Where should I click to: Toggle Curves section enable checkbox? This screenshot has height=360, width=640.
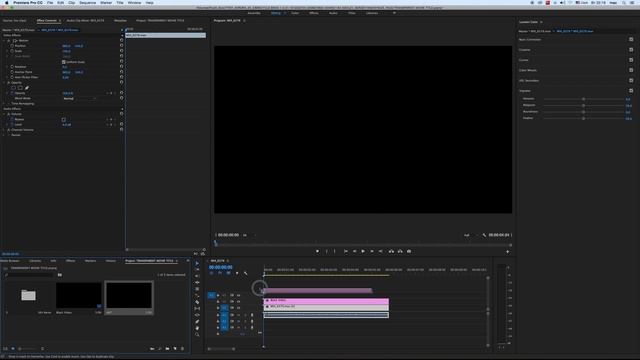(631, 60)
